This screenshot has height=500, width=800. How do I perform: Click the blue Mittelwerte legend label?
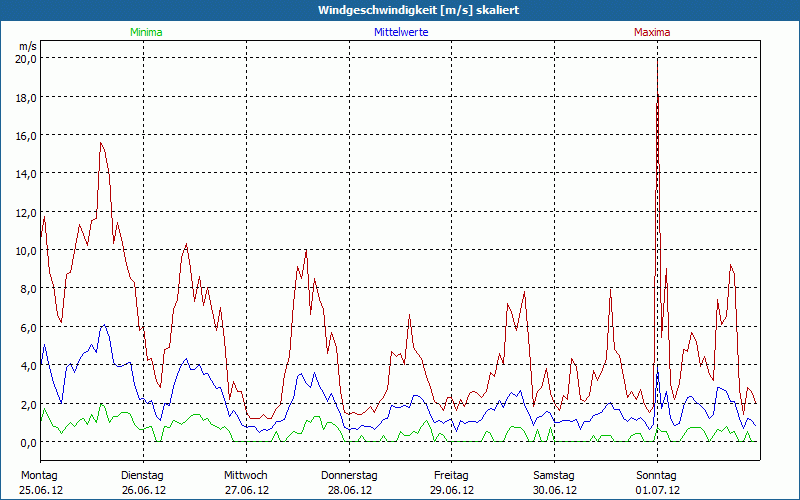(401, 32)
